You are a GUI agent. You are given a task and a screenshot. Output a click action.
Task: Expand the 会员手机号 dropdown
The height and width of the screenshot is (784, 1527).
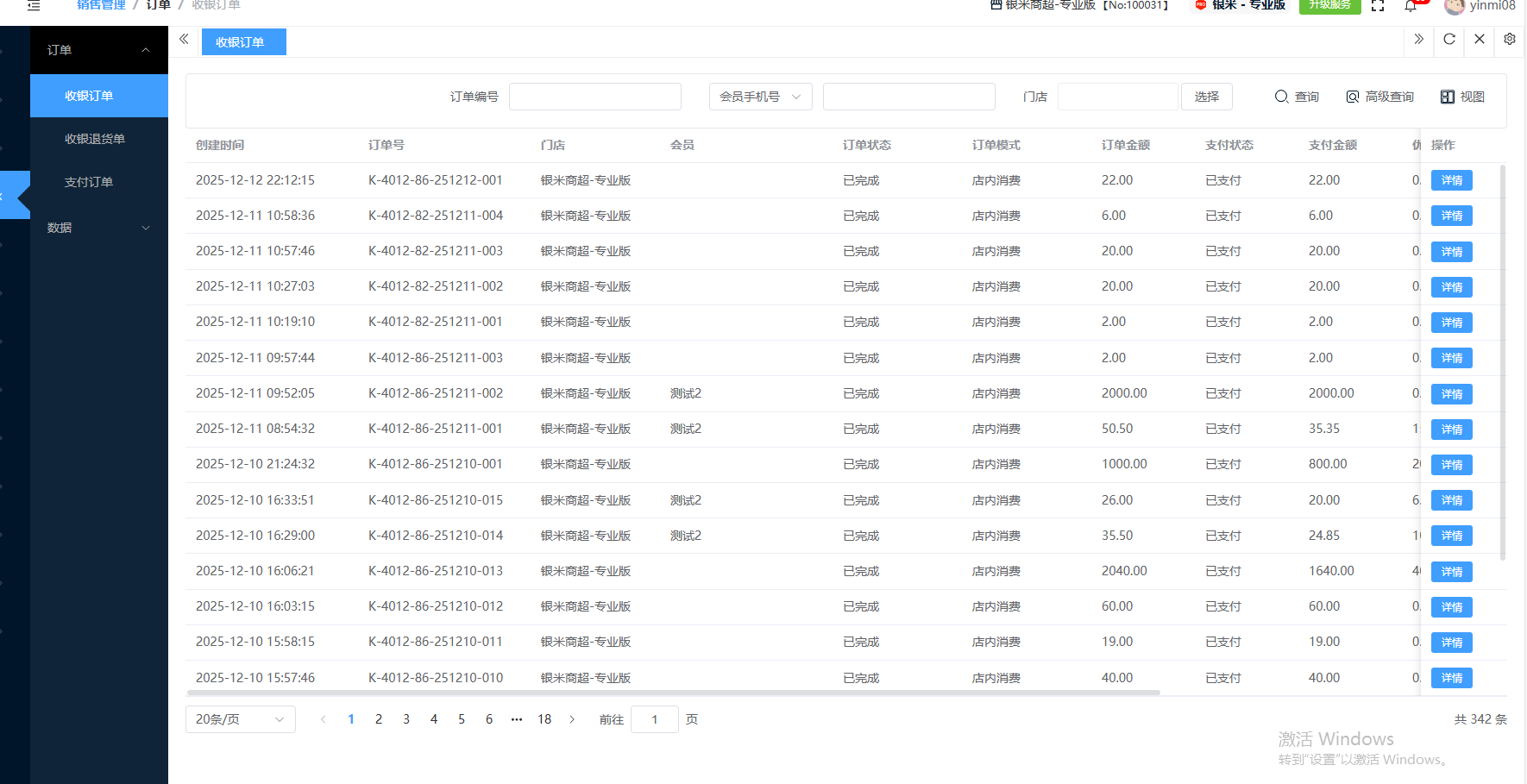point(760,97)
